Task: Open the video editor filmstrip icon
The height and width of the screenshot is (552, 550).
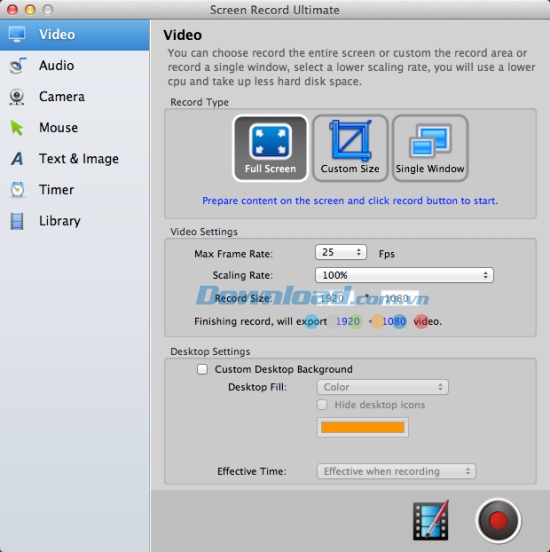Action: coord(431,520)
